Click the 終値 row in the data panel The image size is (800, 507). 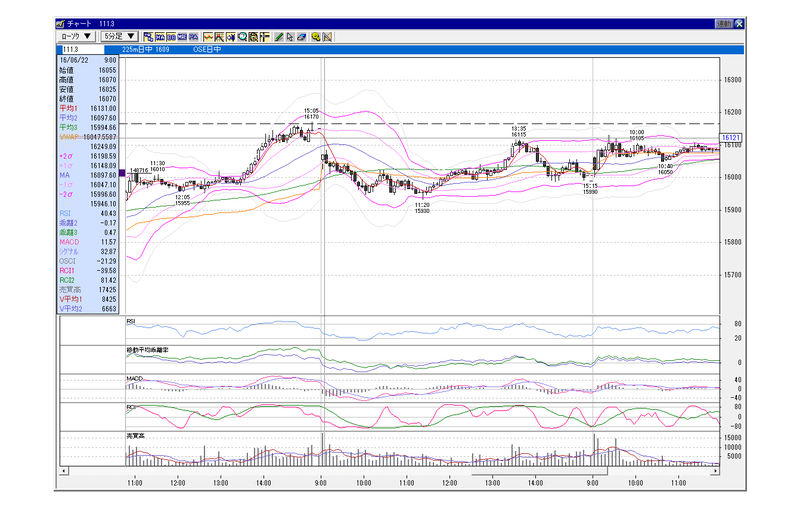(88, 99)
